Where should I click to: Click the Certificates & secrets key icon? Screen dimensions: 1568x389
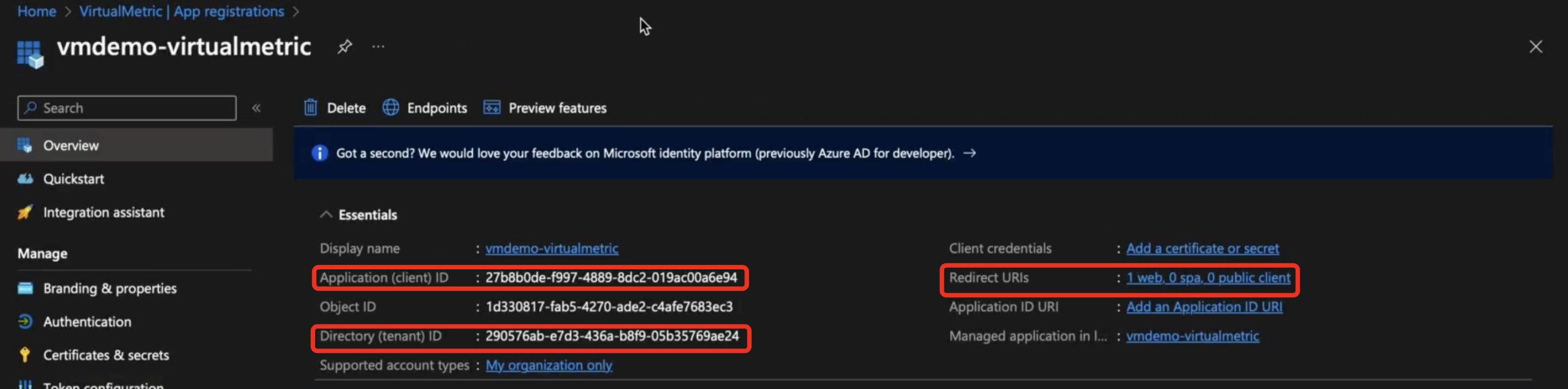point(25,355)
